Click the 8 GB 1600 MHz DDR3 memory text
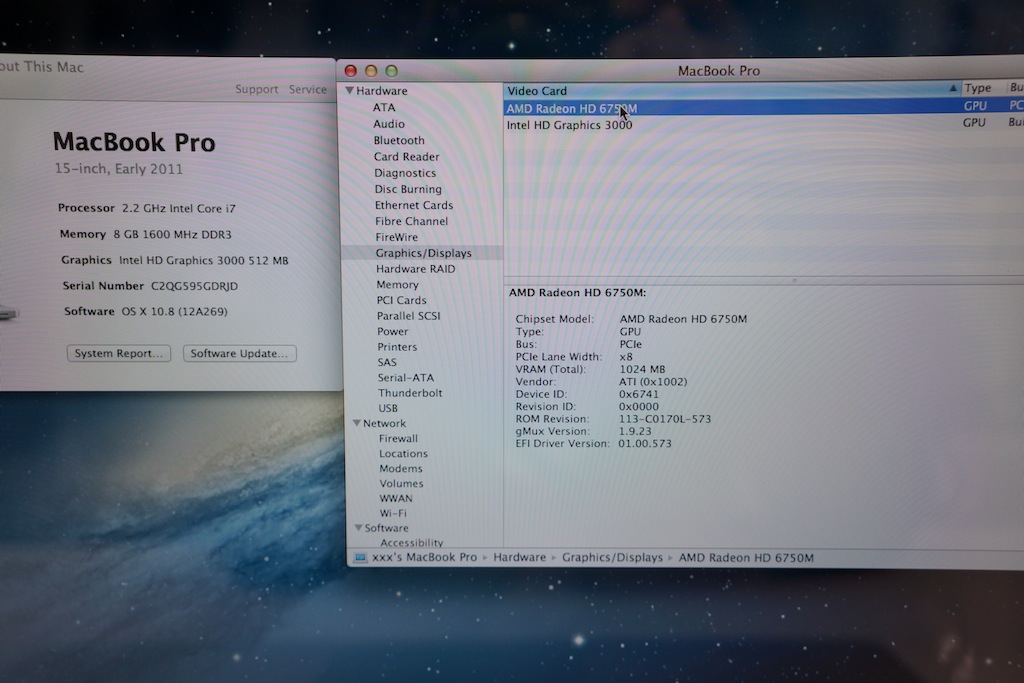The image size is (1024, 683). (x=172, y=234)
